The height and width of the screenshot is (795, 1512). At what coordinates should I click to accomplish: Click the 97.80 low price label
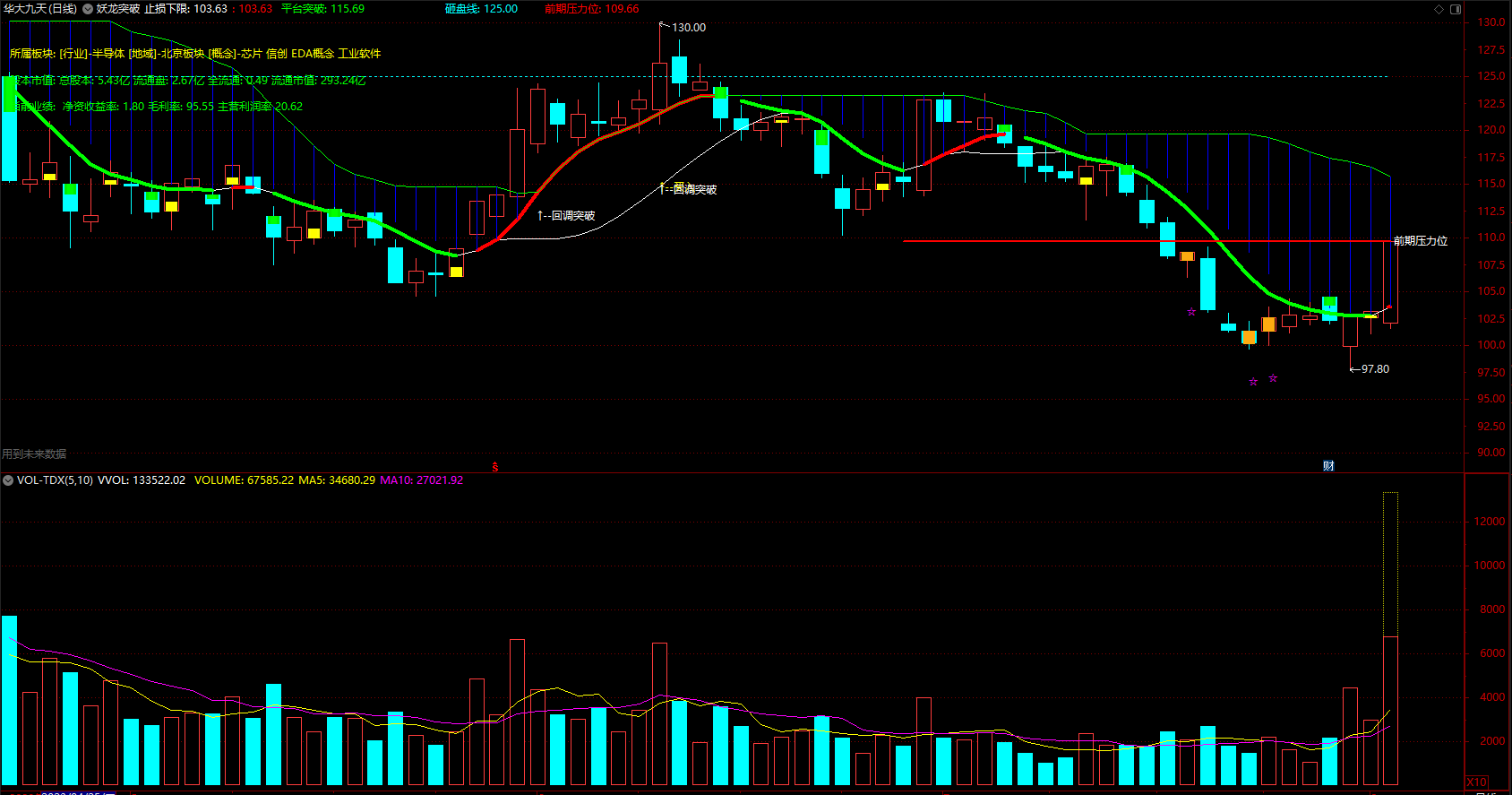click(x=1375, y=369)
